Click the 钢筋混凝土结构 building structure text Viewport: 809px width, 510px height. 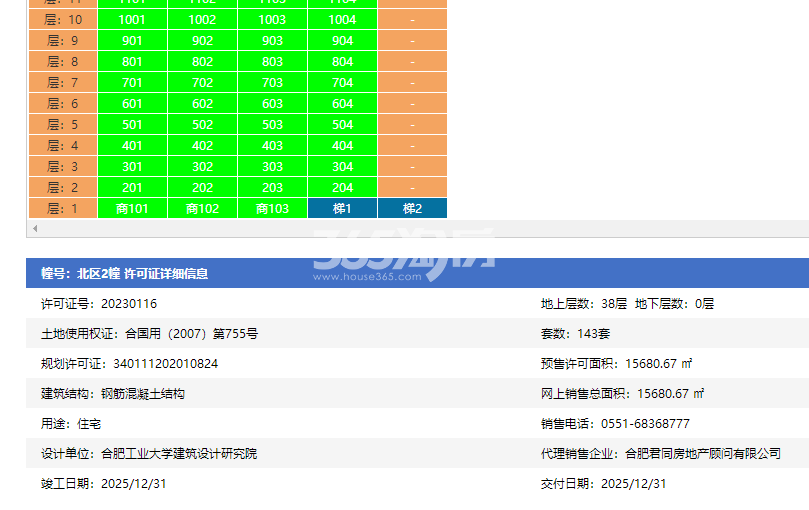pyautogui.click(x=143, y=394)
